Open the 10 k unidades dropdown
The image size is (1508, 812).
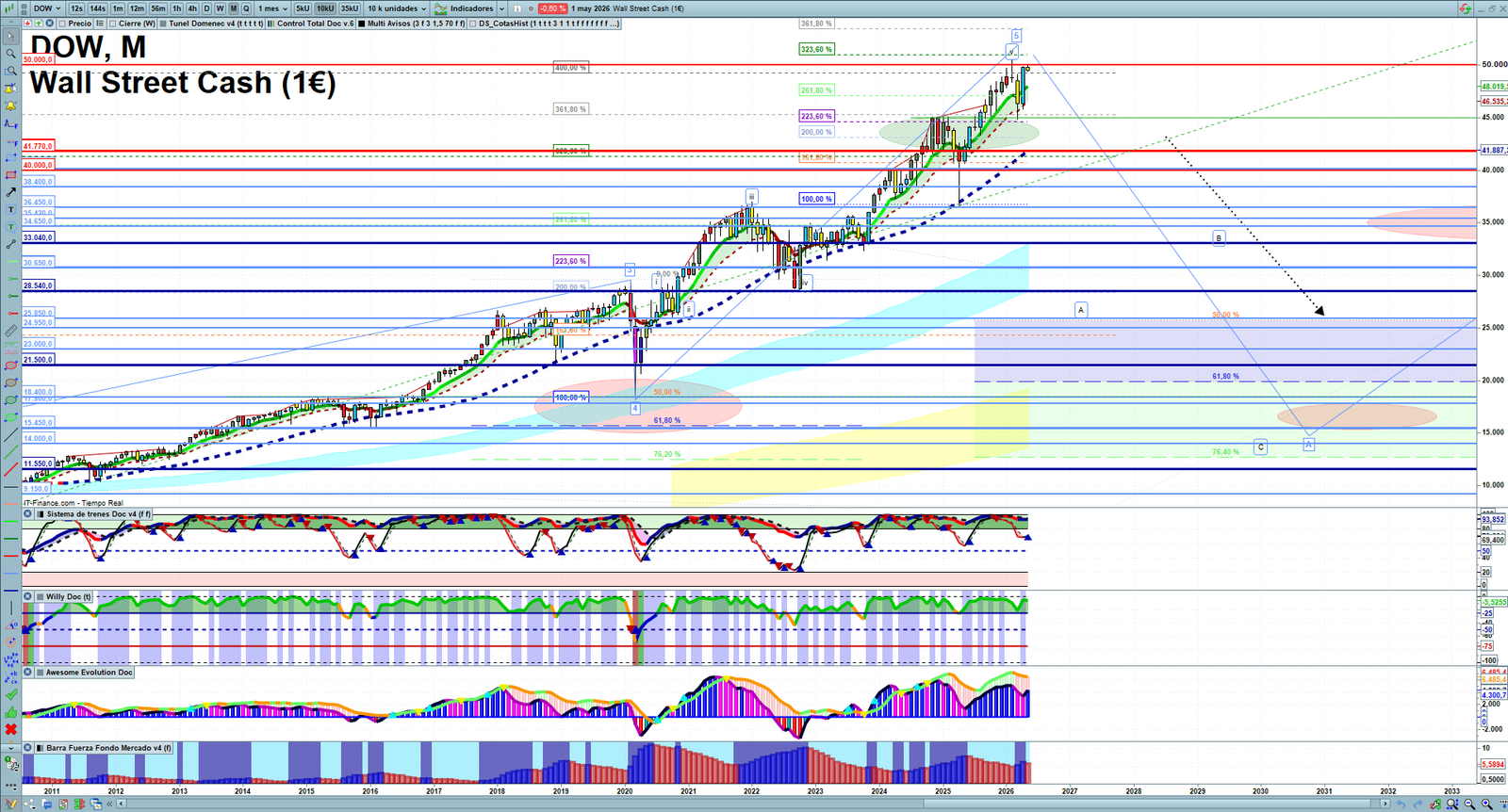pos(397,8)
